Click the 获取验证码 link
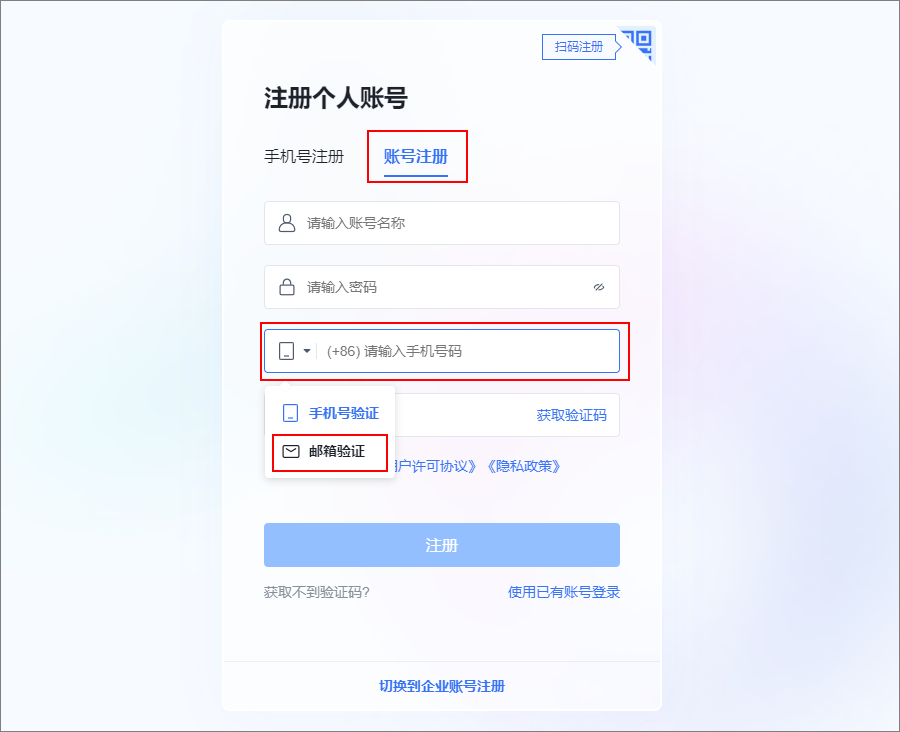The image size is (900, 732). click(571, 415)
